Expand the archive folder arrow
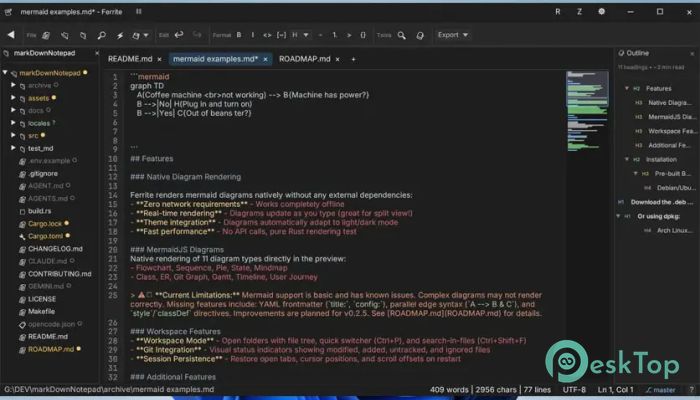Screen dimensions: 700x400 (13, 85)
